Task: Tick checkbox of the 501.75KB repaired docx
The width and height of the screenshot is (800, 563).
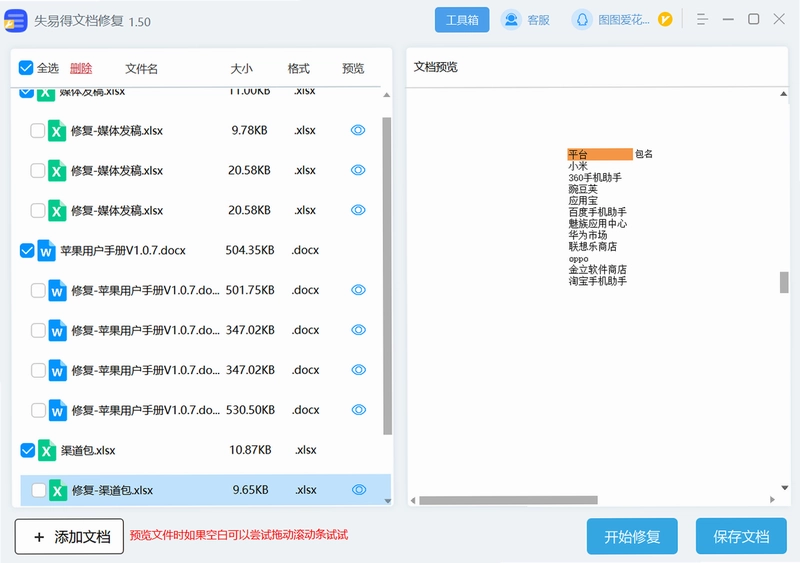Action: coord(38,290)
